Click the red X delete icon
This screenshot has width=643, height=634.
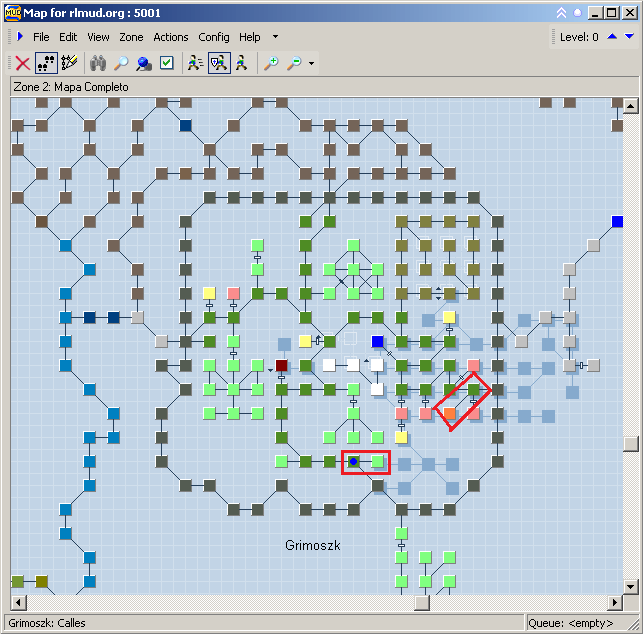click(x=22, y=63)
